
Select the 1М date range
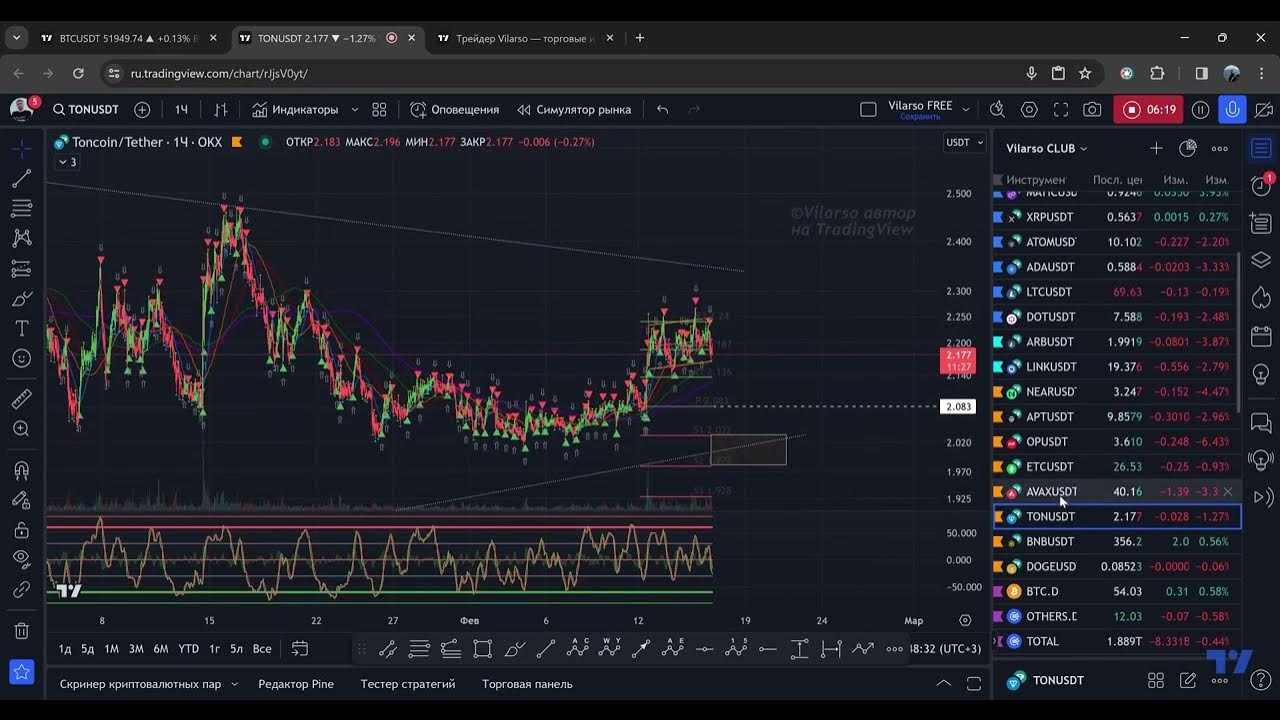(x=112, y=649)
